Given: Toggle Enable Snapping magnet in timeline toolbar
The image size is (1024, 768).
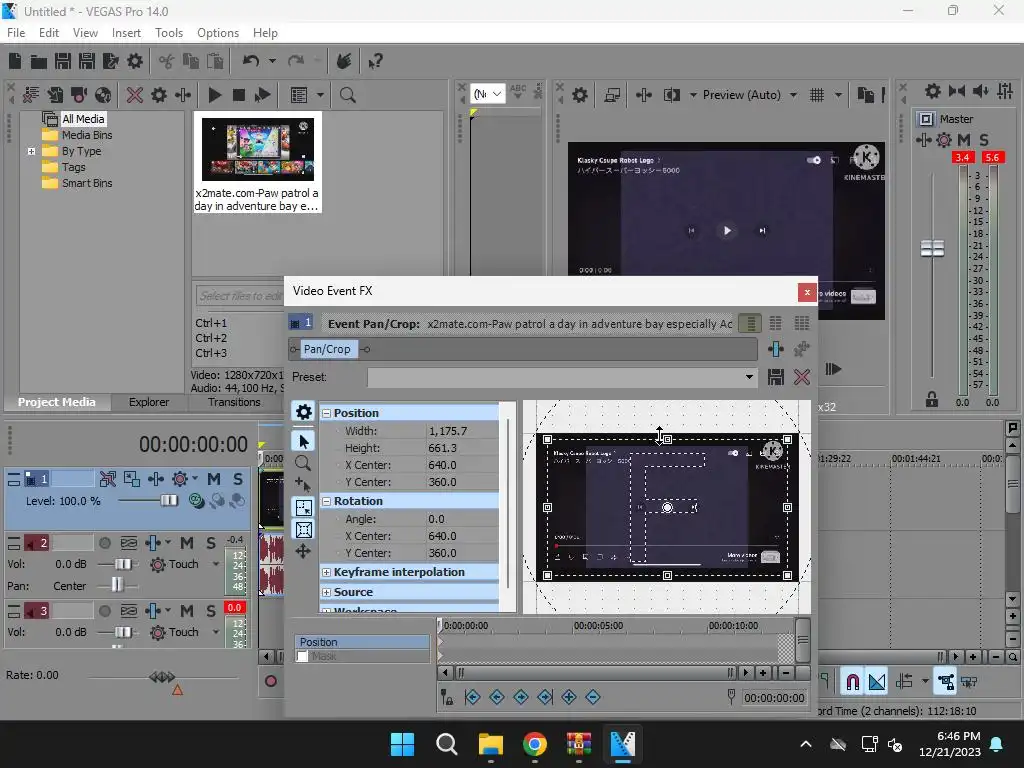Looking at the screenshot, I should click(x=852, y=682).
